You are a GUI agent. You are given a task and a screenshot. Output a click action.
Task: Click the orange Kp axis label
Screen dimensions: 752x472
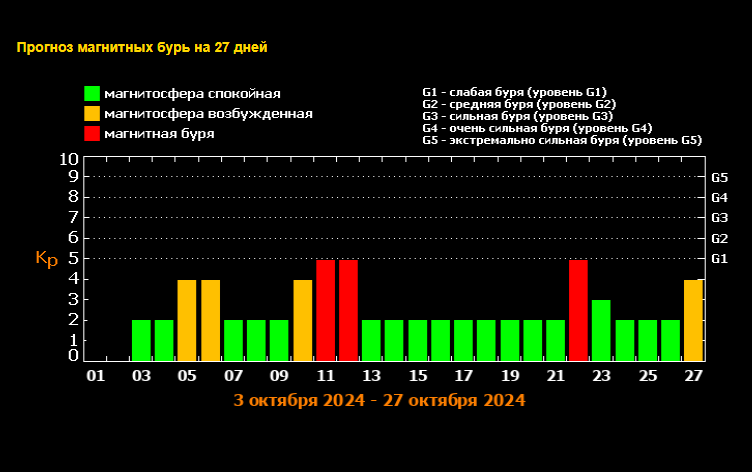(46, 259)
